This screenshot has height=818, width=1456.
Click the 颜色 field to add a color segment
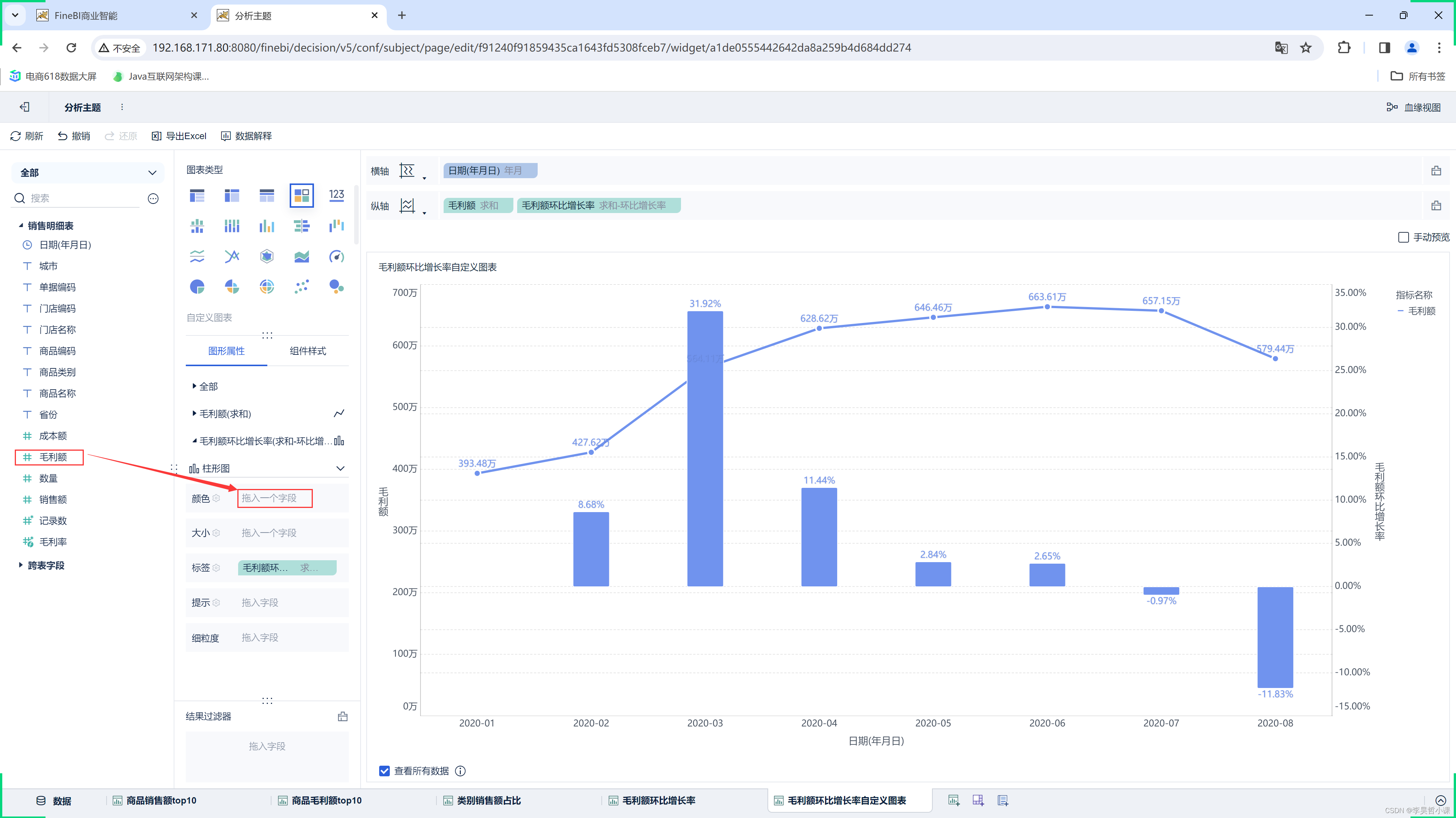(275, 498)
